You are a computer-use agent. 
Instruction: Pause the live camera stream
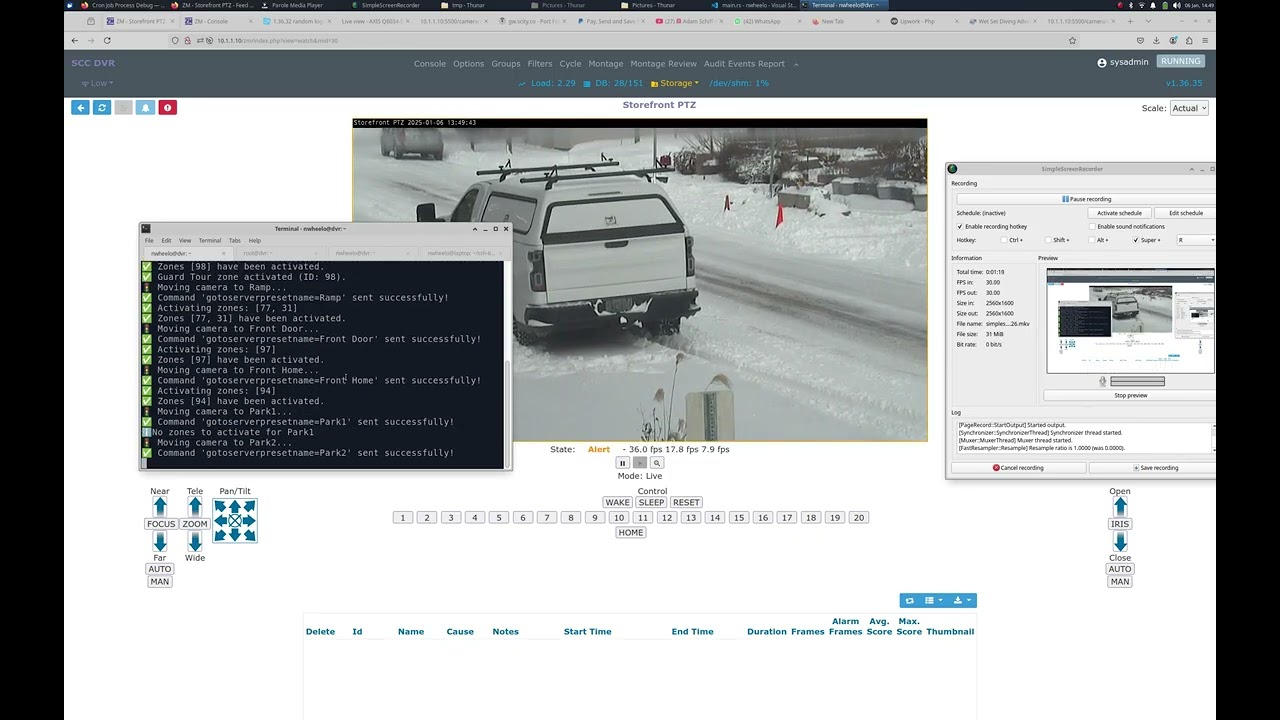(622, 463)
